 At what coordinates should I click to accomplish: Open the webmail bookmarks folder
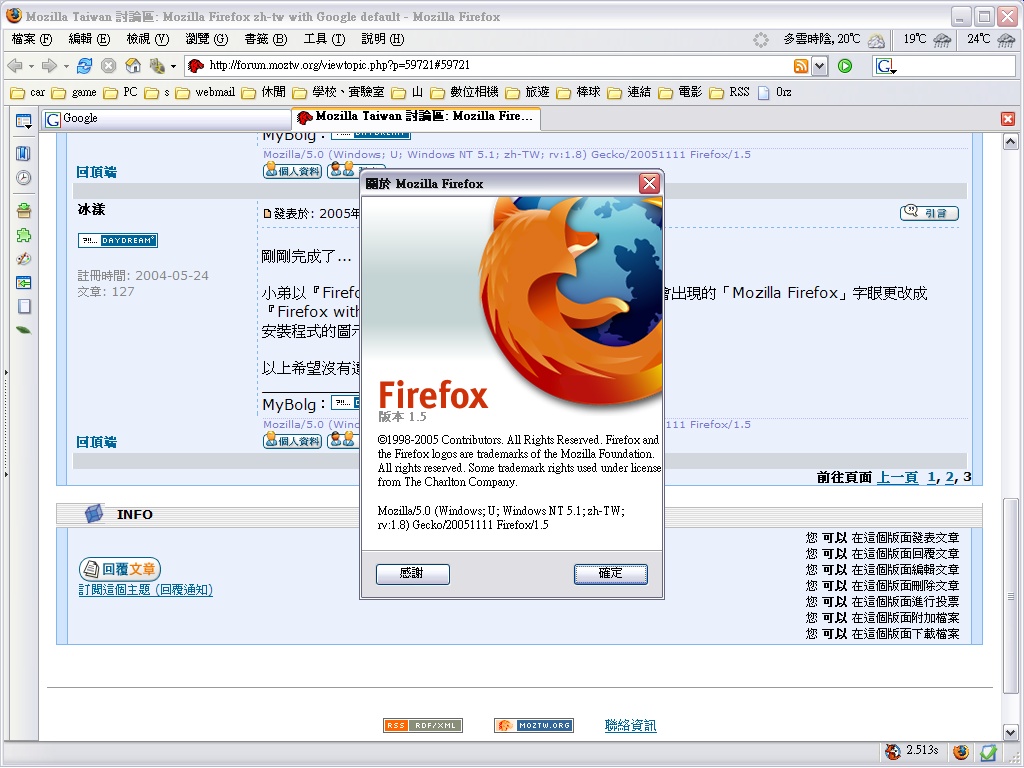tap(205, 93)
